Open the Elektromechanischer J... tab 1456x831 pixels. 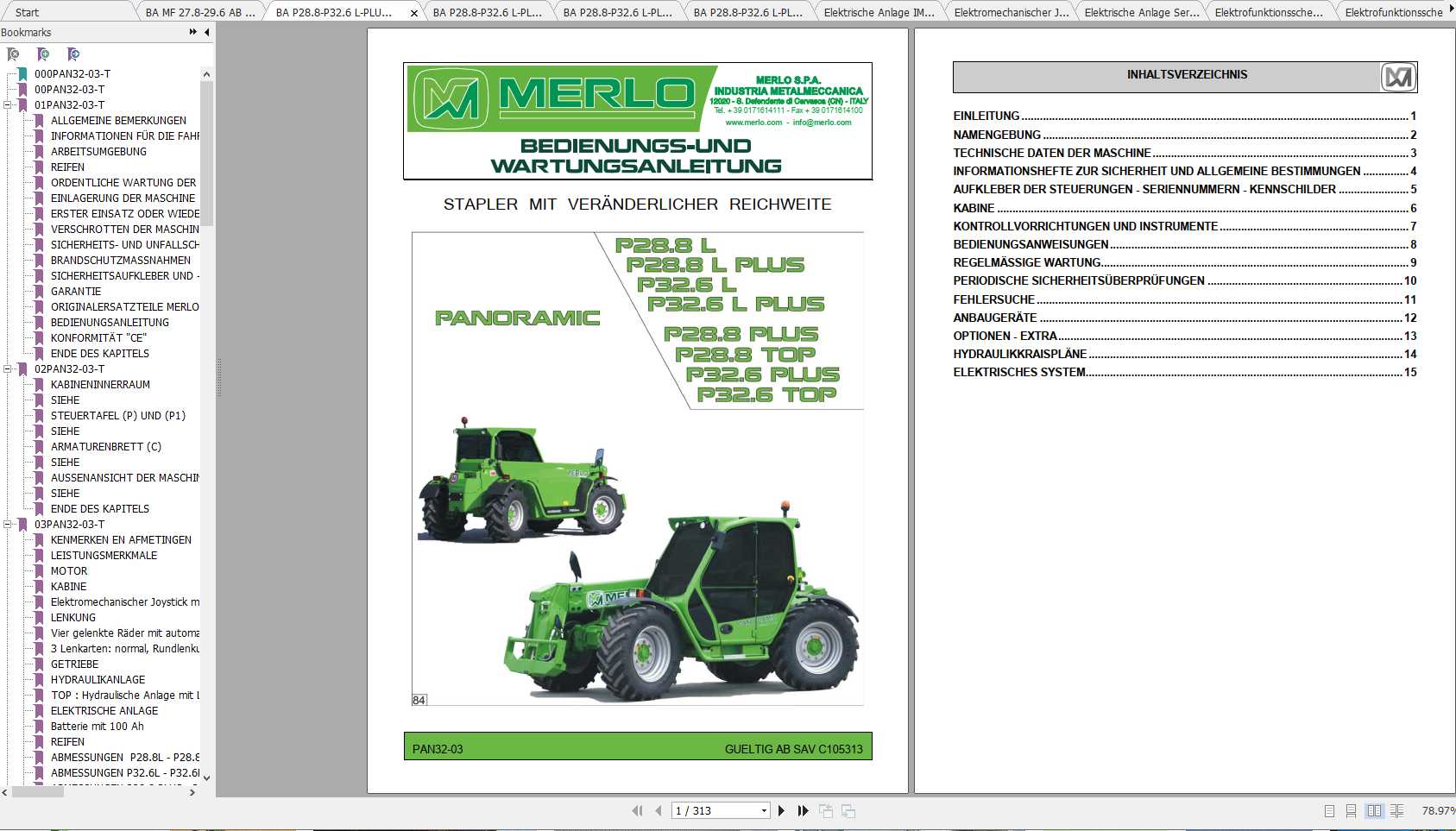(x=1011, y=12)
